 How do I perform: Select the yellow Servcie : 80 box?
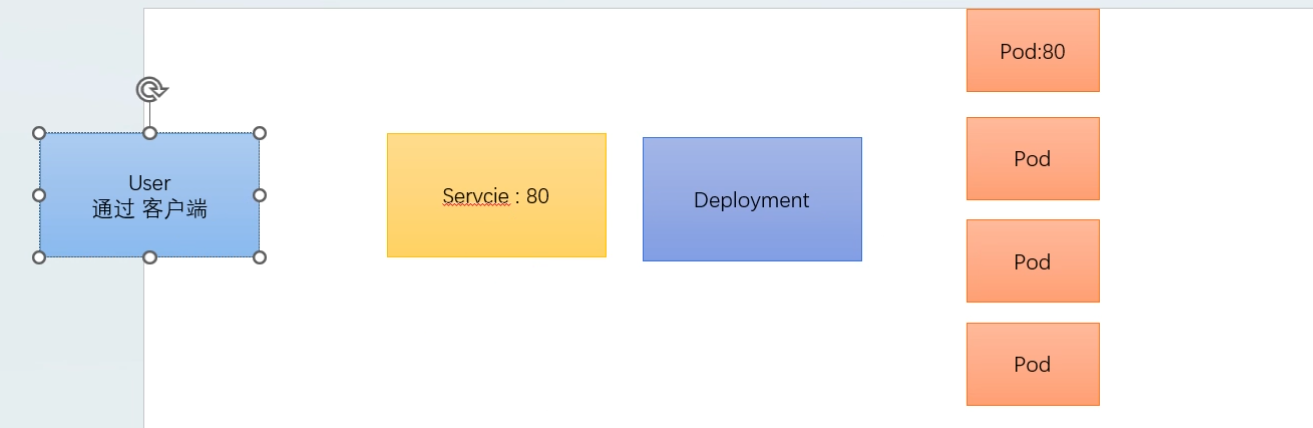pyautogui.click(x=496, y=225)
